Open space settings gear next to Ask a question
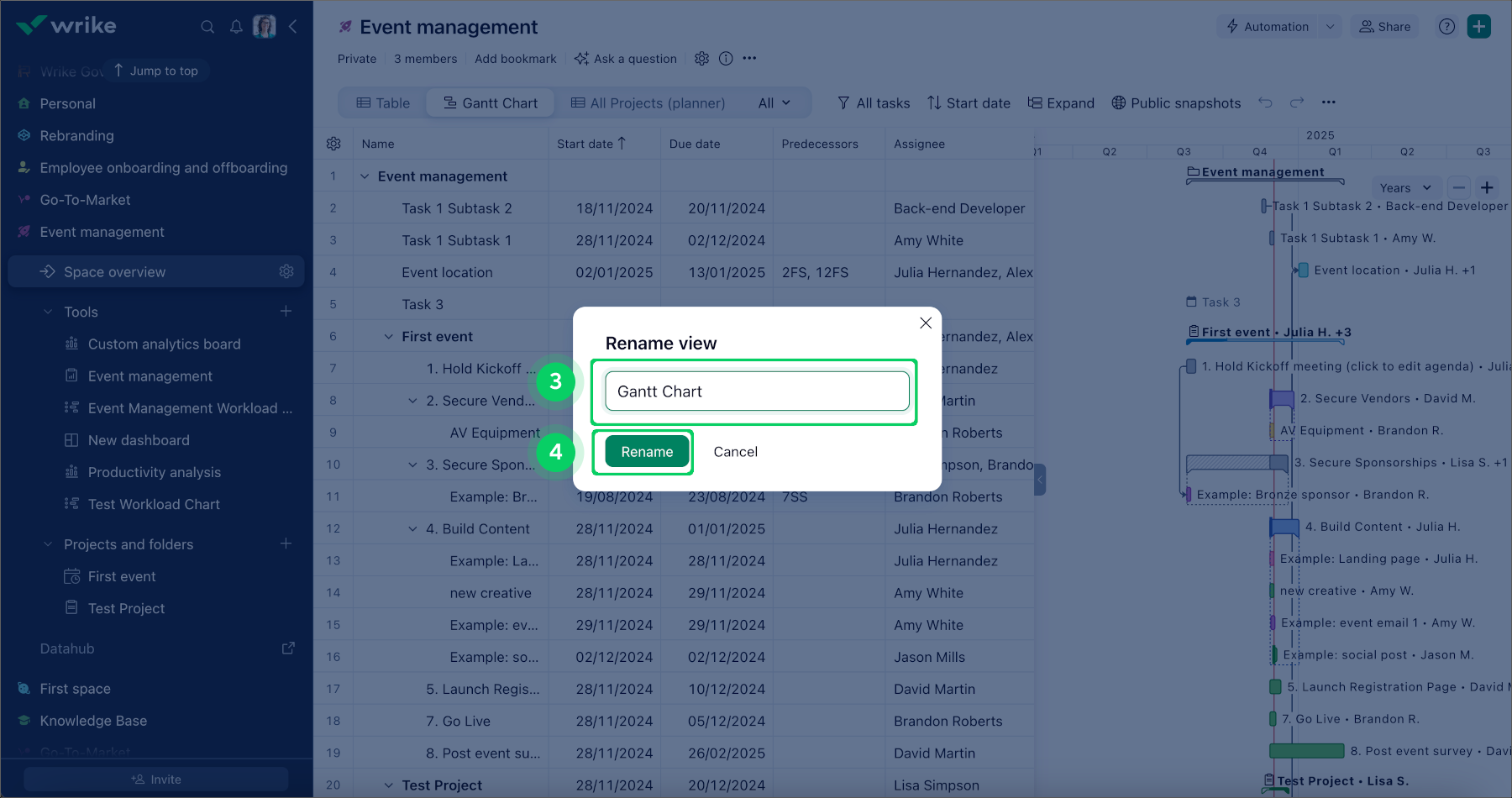This screenshot has width=1512, height=798. 701,59
